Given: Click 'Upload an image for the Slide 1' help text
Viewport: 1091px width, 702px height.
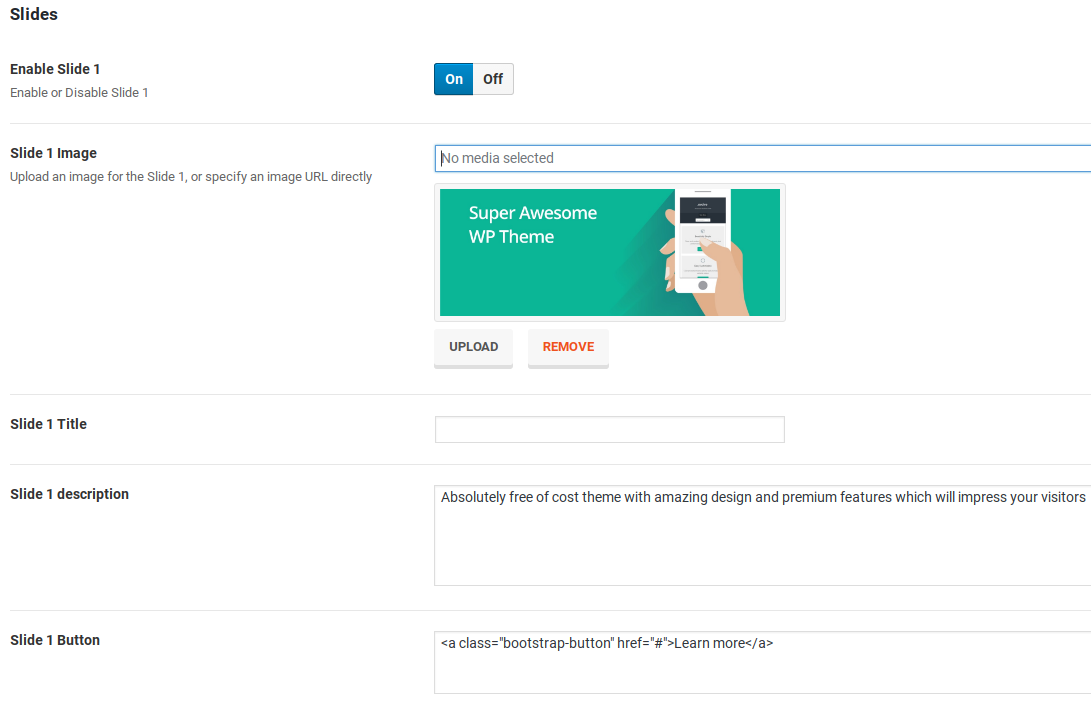Looking at the screenshot, I should point(191,177).
